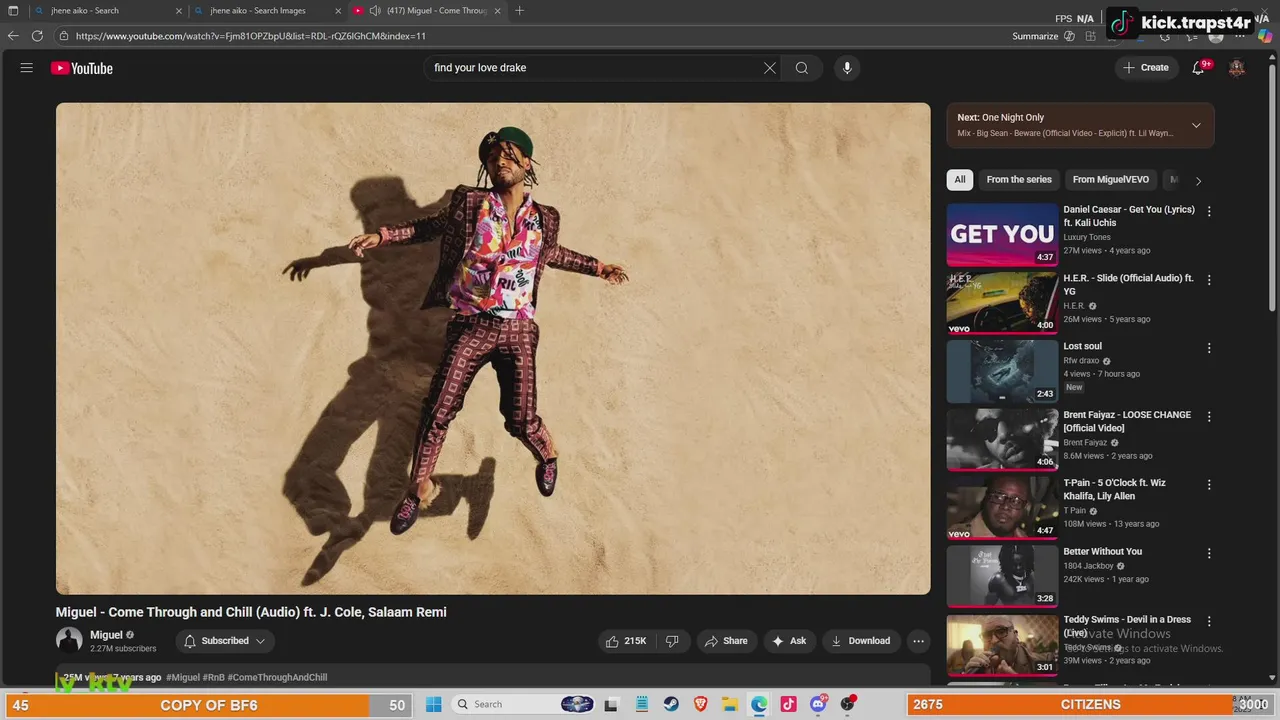1280x720 pixels.
Task: Open more actions ellipsis under video
Action: (918, 641)
